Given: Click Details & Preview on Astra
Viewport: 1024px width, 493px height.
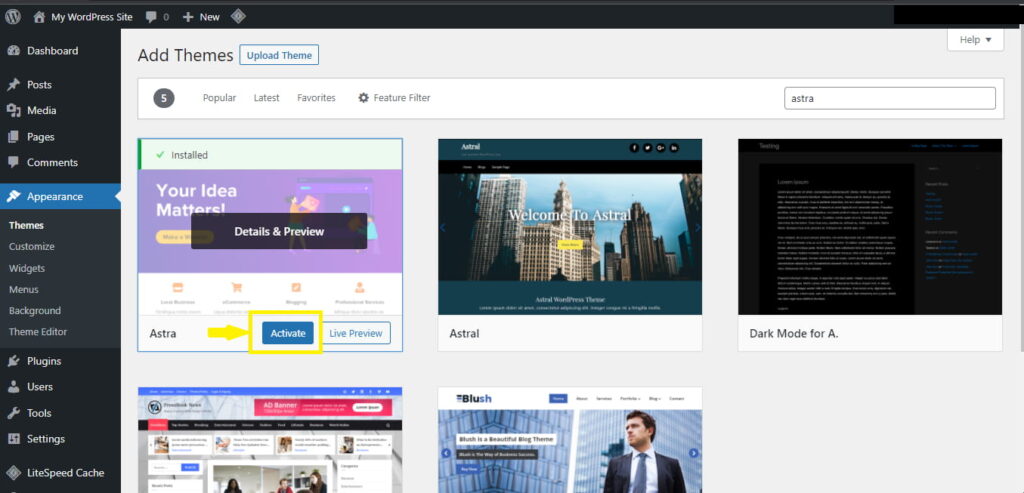Looking at the screenshot, I should [x=279, y=231].
